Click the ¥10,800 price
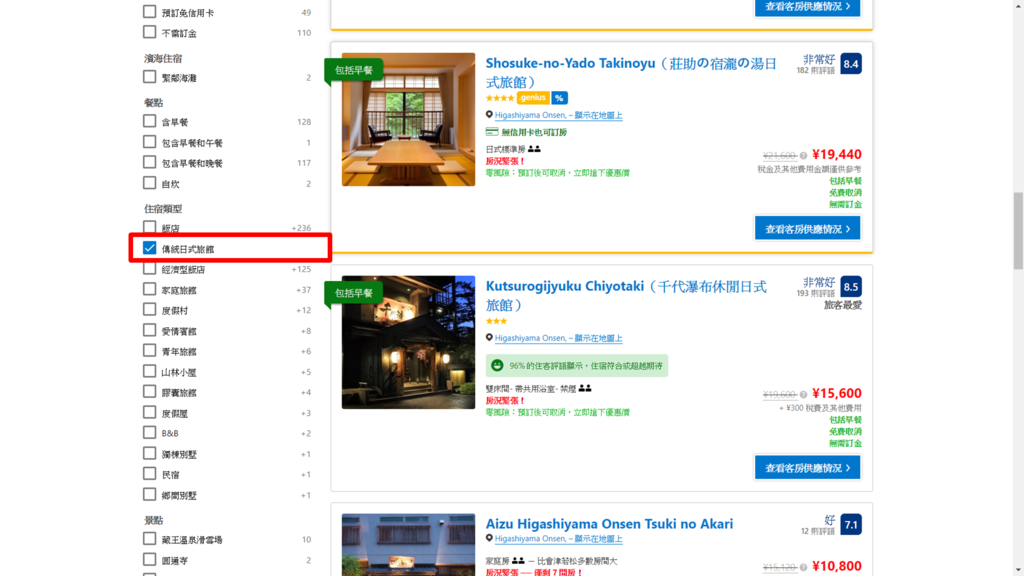This screenshot has height=576, width=1024. pos(837,566)
